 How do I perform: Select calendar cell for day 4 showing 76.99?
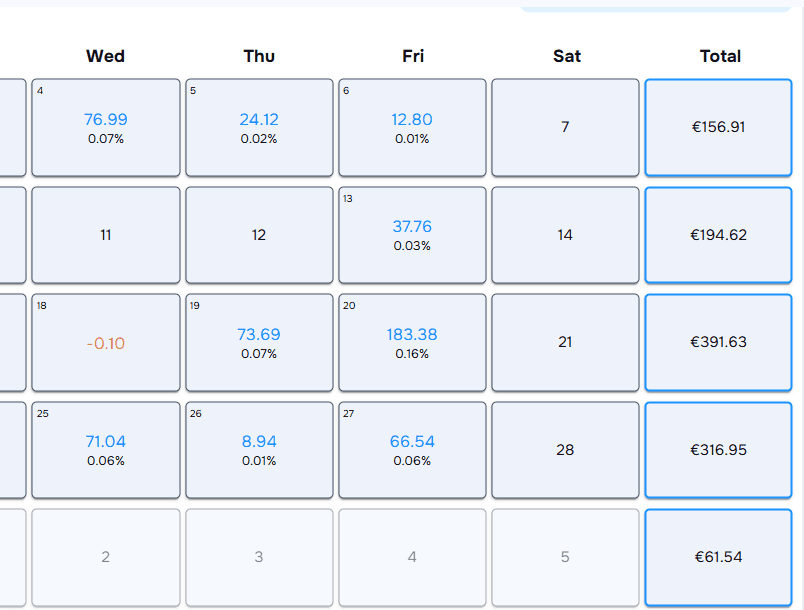[105, 127]
